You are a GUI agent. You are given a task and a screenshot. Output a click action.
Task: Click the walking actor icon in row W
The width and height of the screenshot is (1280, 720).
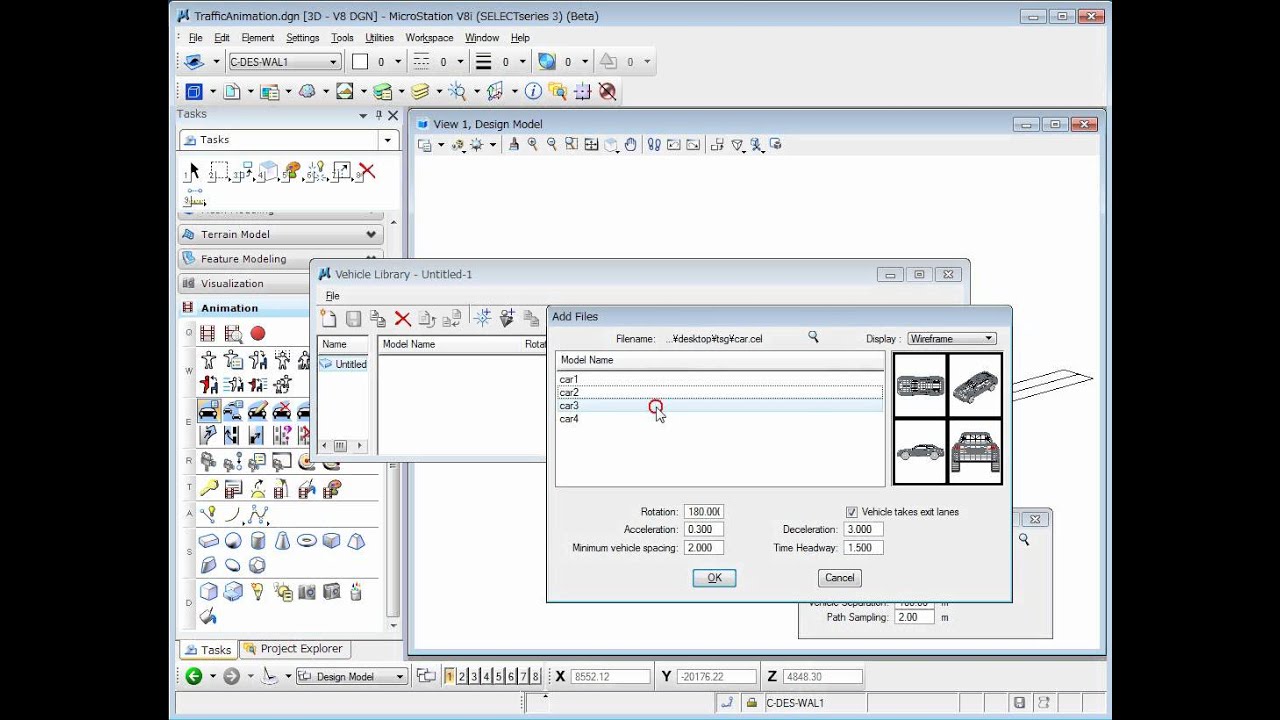tap(208, 360)
